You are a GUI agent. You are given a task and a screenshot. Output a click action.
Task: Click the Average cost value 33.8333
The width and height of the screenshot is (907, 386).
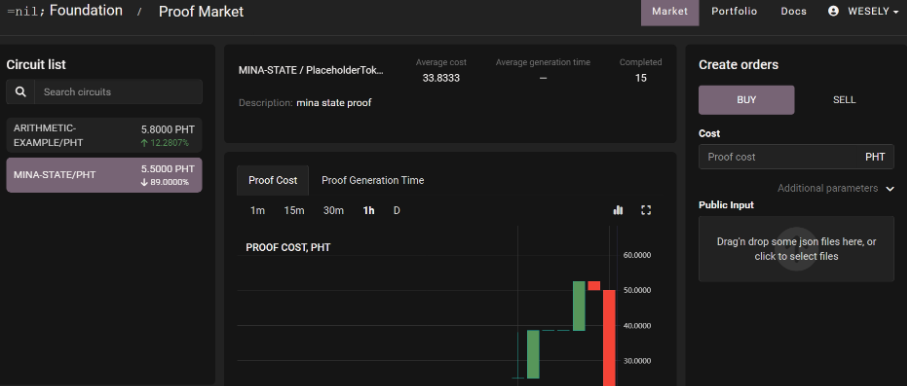441,78
